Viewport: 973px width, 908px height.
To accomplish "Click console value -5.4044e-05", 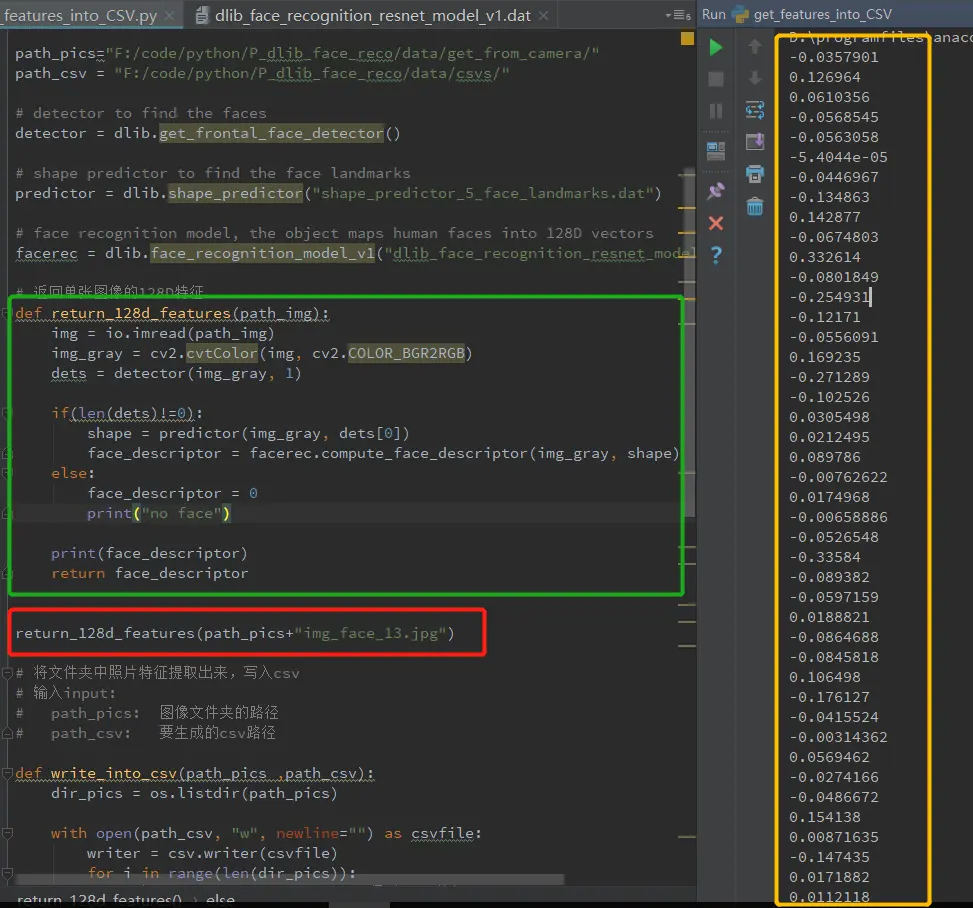I will pos(838,157).
